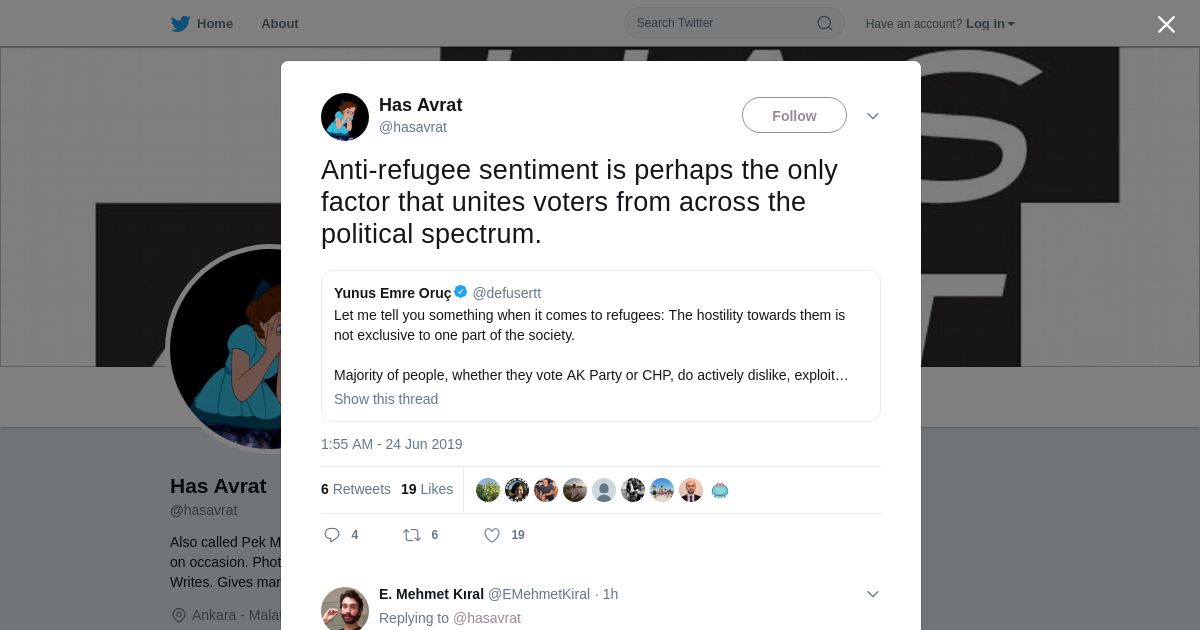Click the heart like icon
Image resolution: width=1200 pixels, height=630 pixels.
[x=492, y=535]
